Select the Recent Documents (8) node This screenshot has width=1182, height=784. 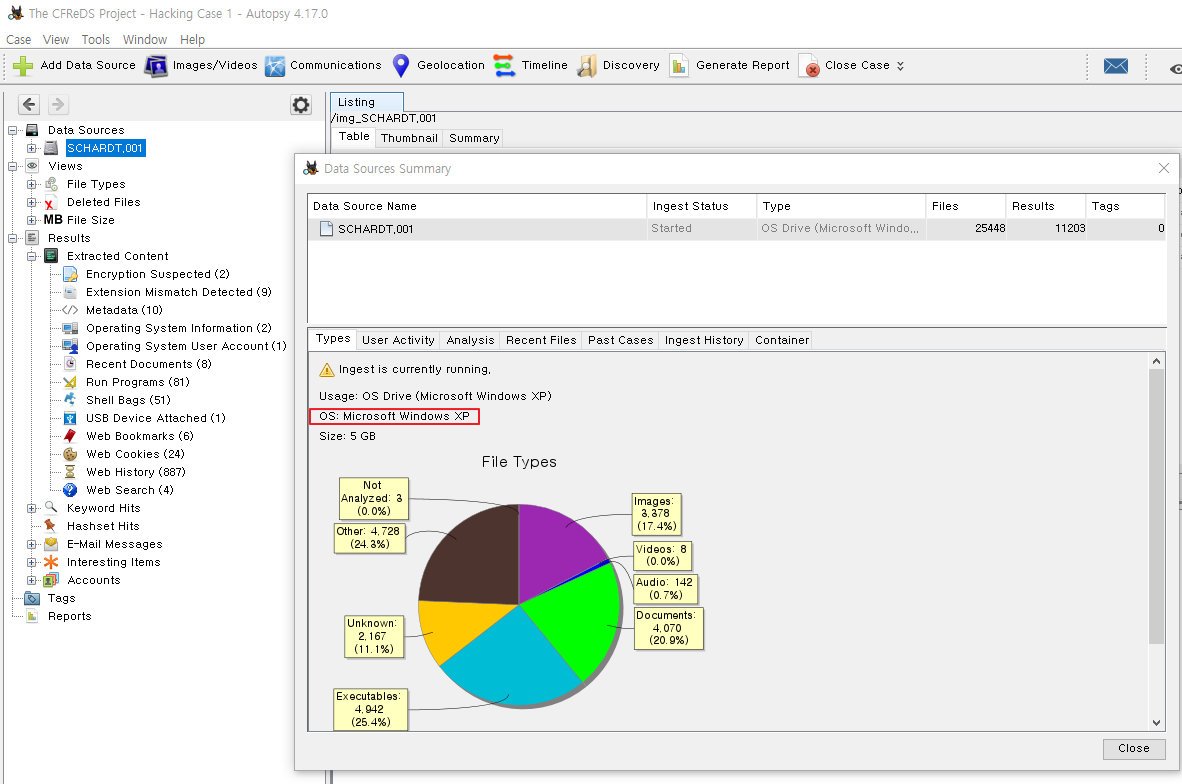click(149, 364)
